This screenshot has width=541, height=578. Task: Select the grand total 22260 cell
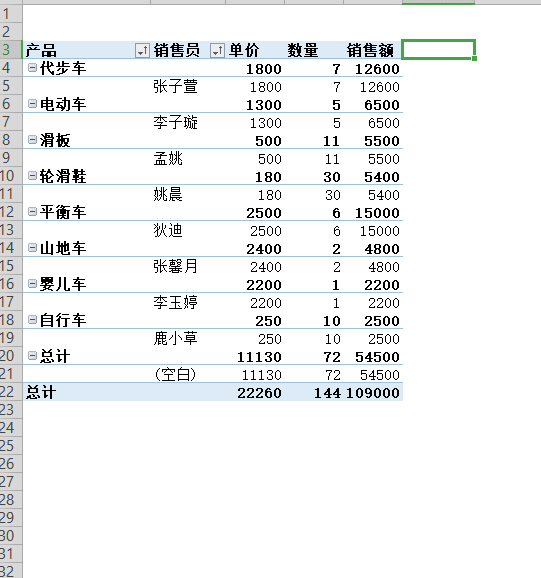[x=255, y=392]
